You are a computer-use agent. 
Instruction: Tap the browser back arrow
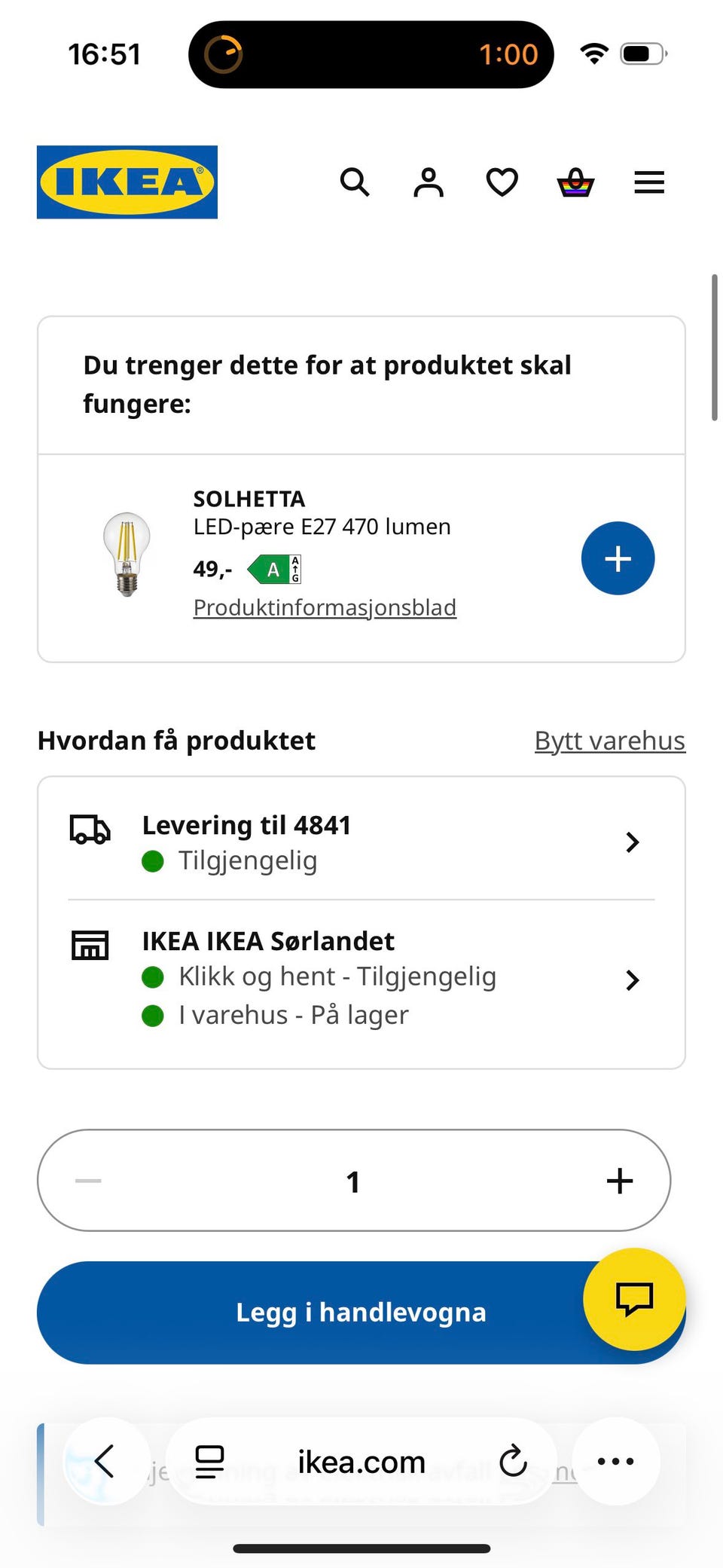coord(105,1462)
